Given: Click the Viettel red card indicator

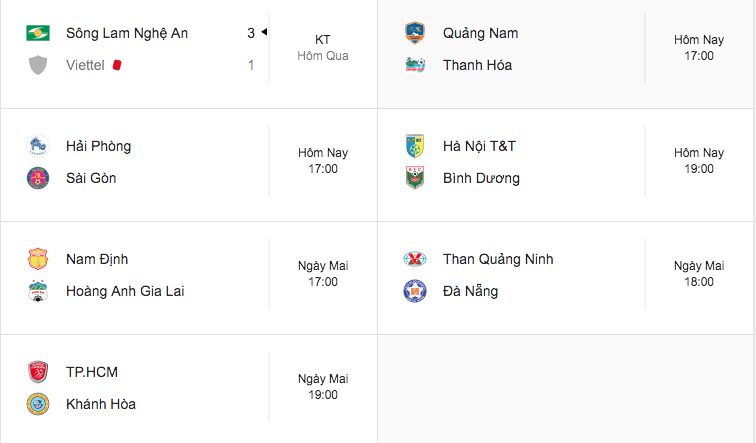Looking at the screenshot, I should 117,65.
